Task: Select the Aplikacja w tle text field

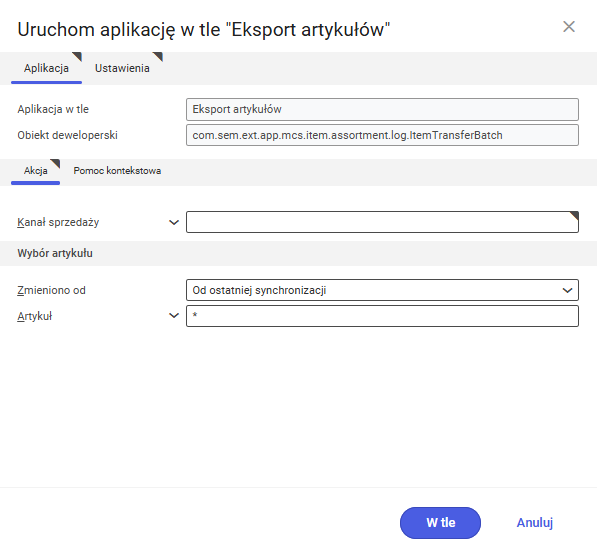Action: (382, 109)
